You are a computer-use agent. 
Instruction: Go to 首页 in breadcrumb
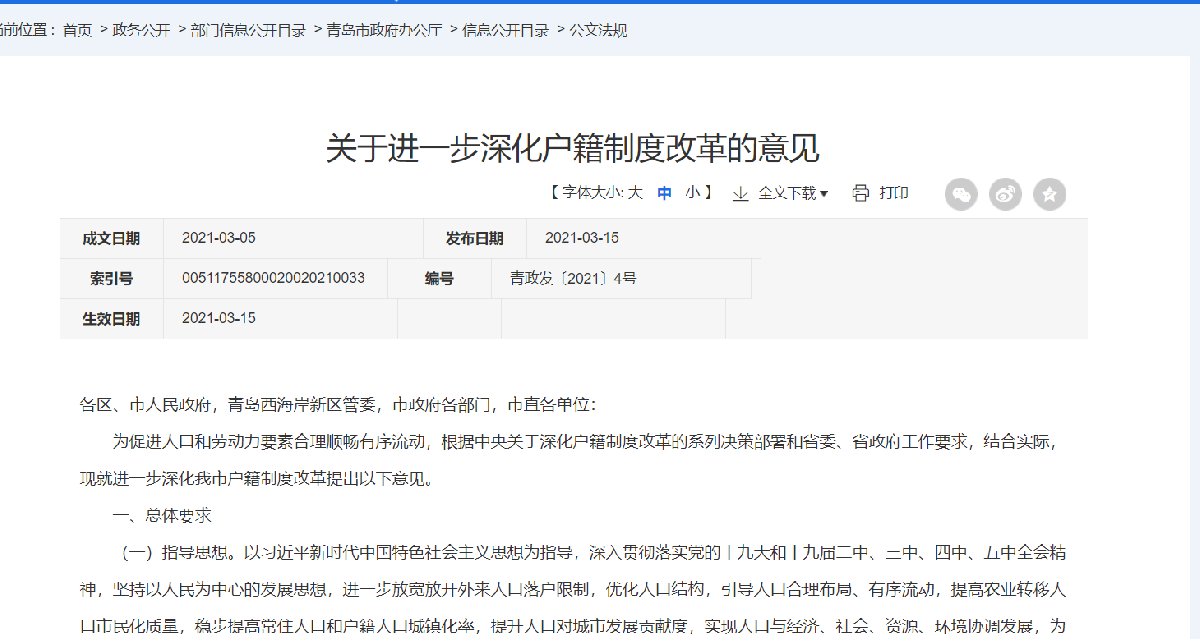pyautogui.click(x=77, y=31)
